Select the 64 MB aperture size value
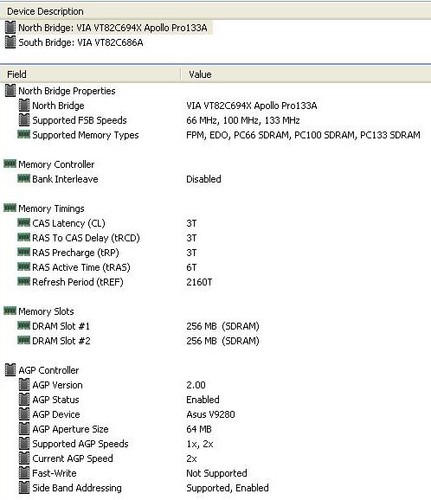 (199, 429)
